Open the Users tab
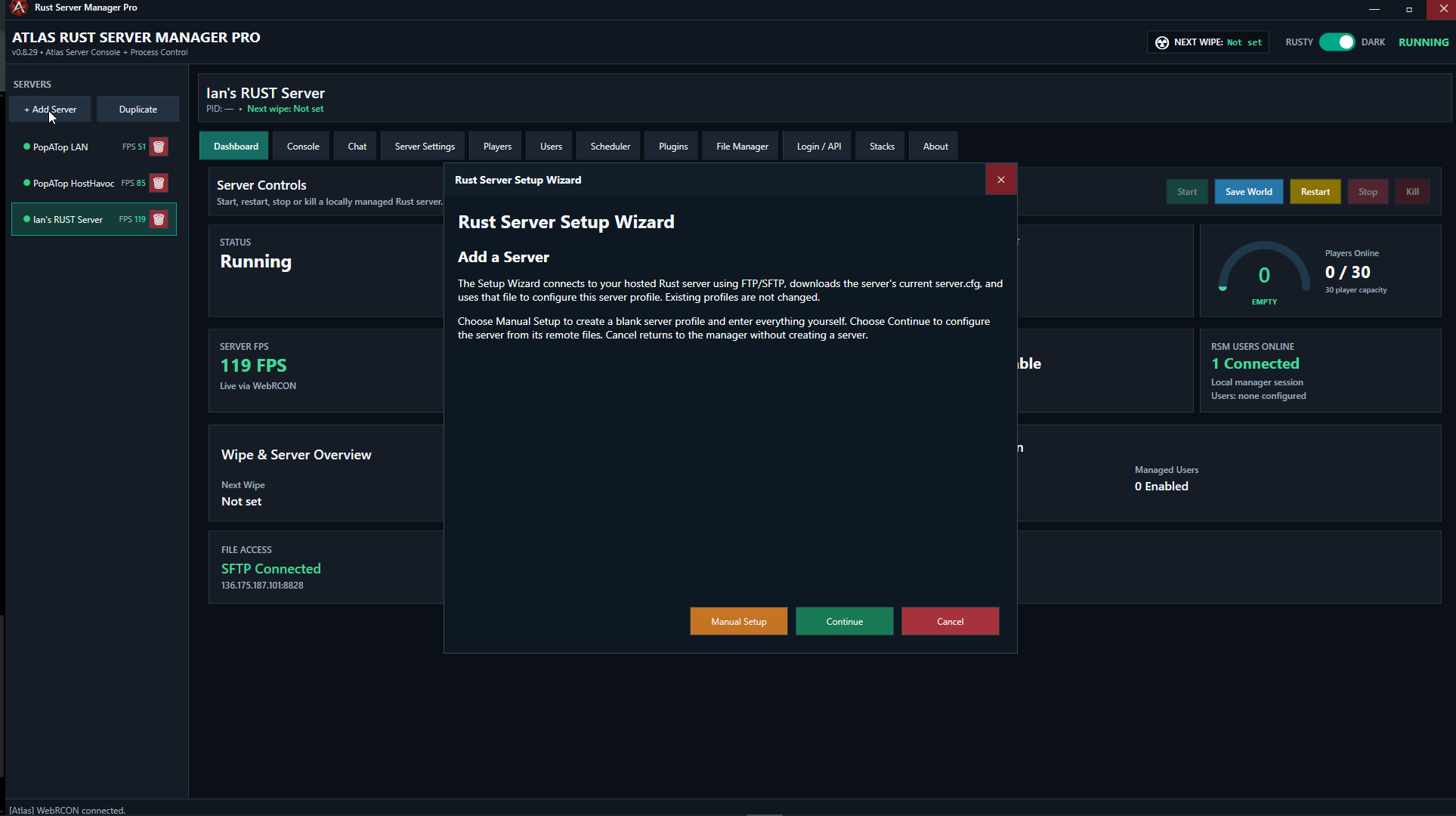1456x816 pixels. [x=551, y=147]
